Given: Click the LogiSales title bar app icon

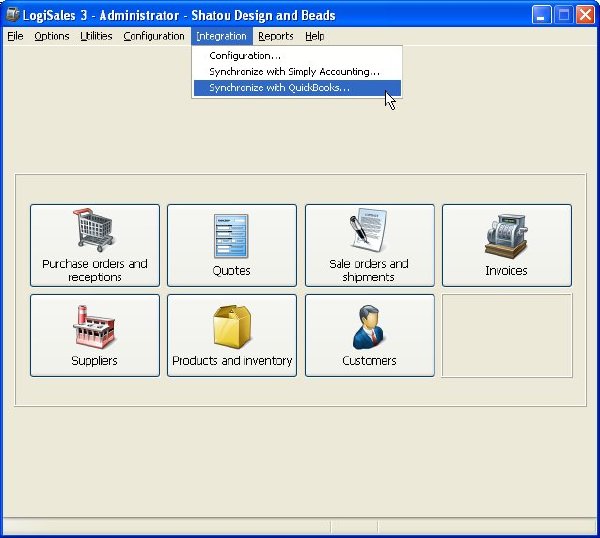Looking at the screenshot, I should point(12,15).
